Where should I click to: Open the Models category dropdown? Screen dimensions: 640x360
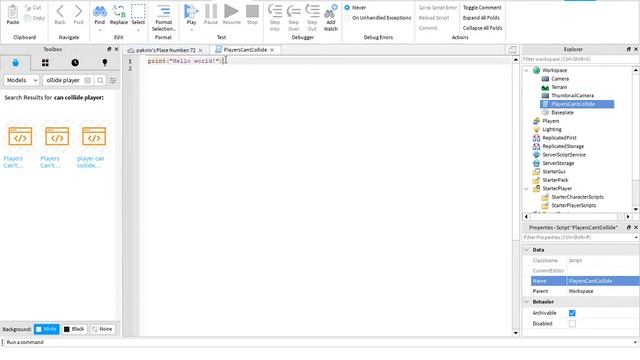click(22, 80)
